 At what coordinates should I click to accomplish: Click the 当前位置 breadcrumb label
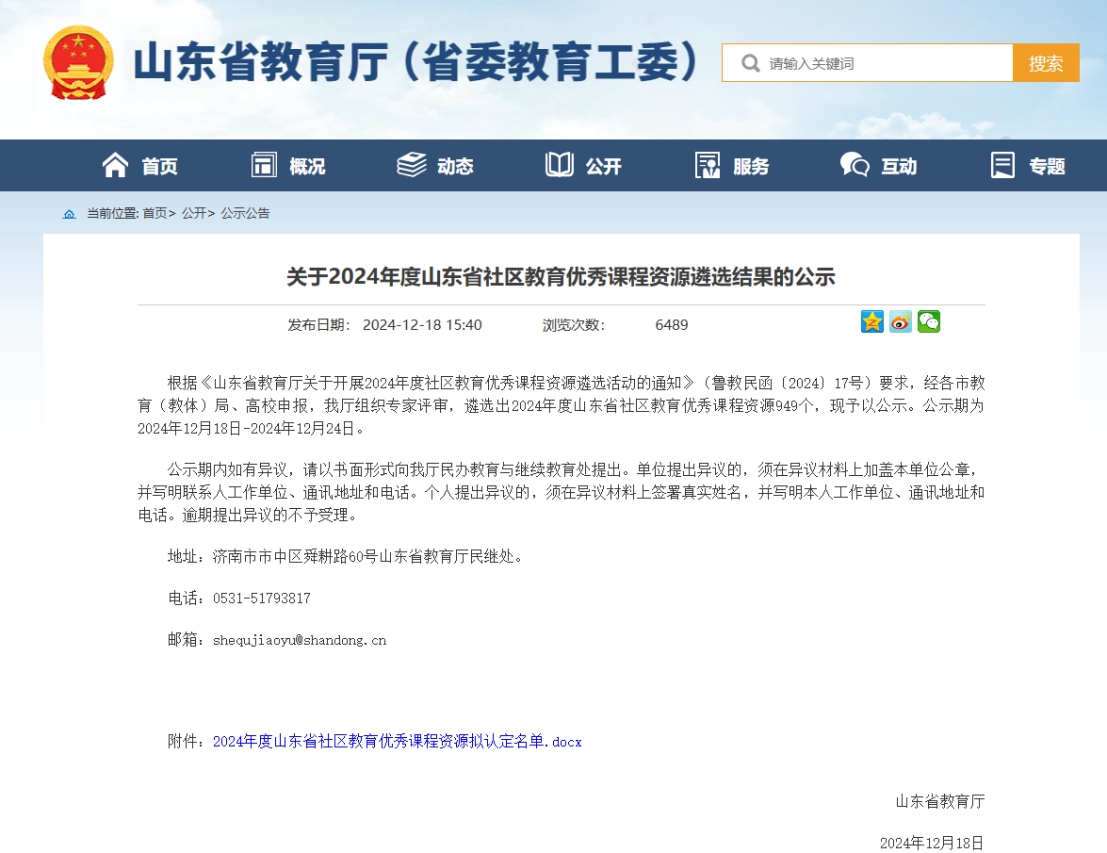pyautogui.click(x=112, y=213)
